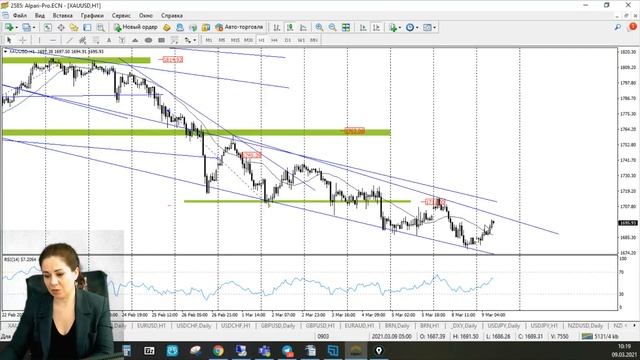Screen dimensions: 640x360
Task: Open MetaEditor yellow book icon
Action: point(167,27)
